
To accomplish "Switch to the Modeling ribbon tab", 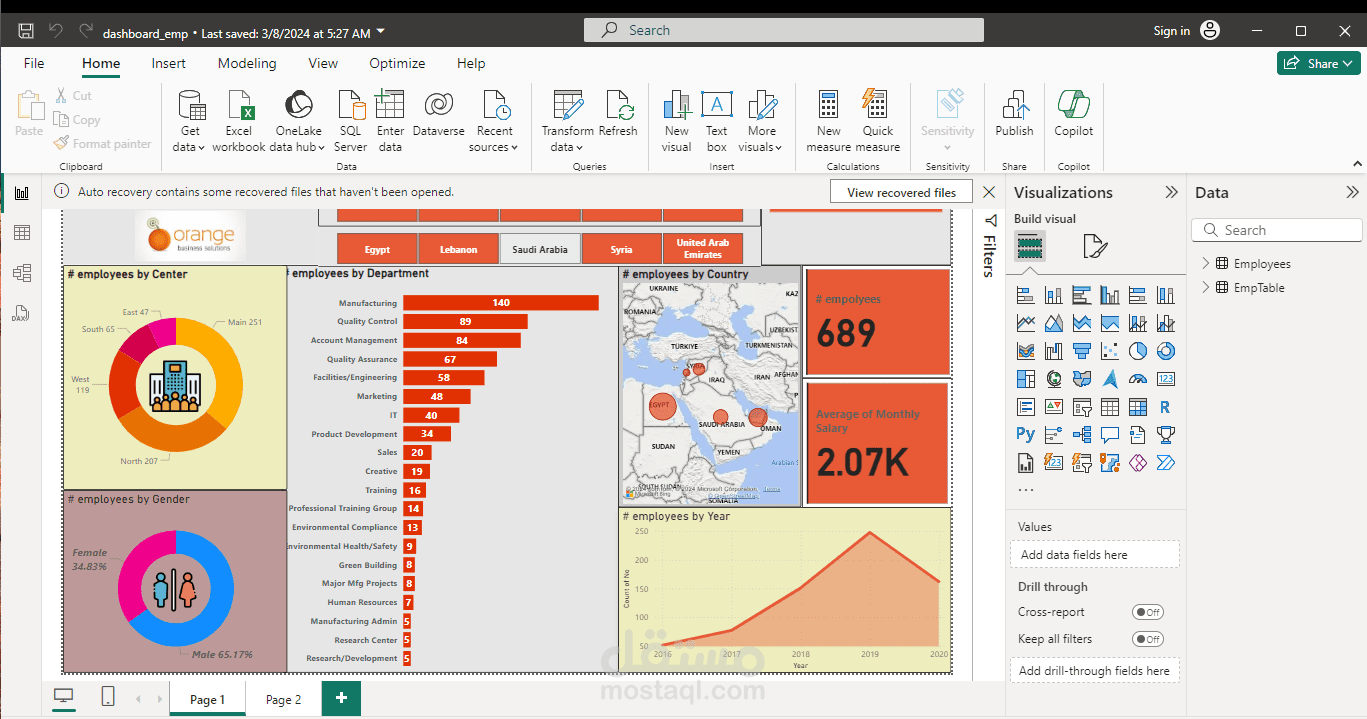I will point(247,63).
